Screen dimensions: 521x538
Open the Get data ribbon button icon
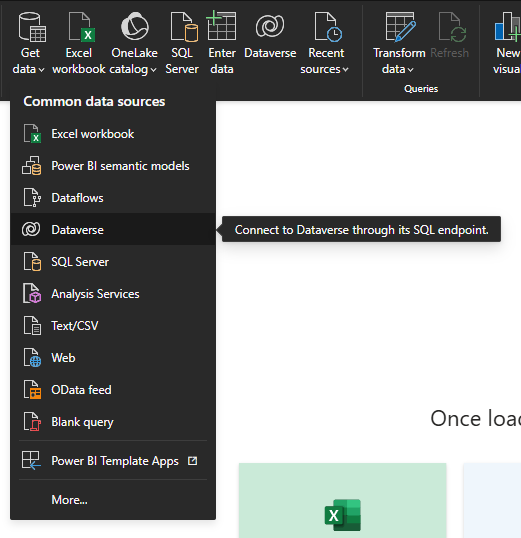pos(32,27)
